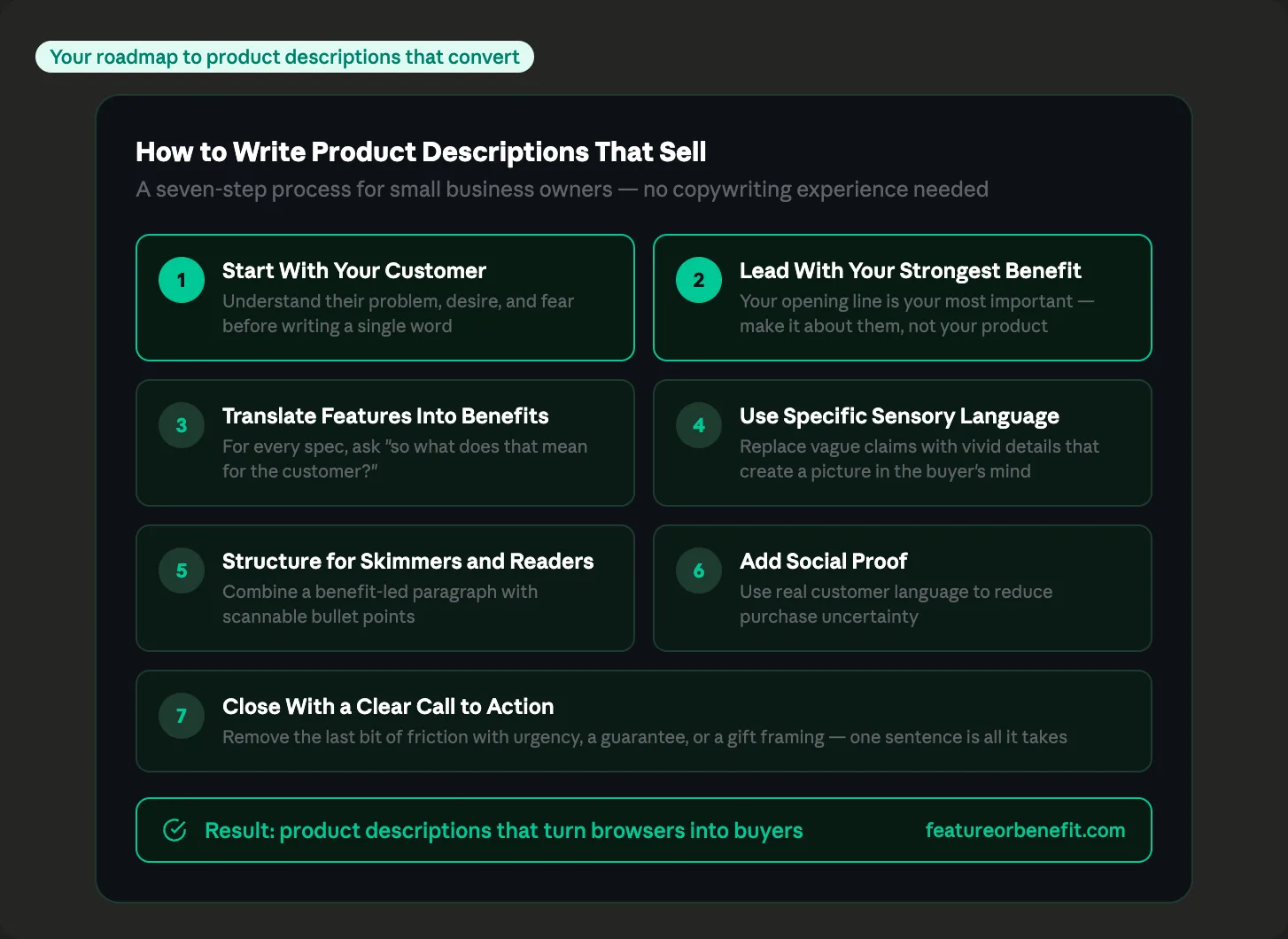
Task: Click the step 1 number circle
Action: pos(182,280)
